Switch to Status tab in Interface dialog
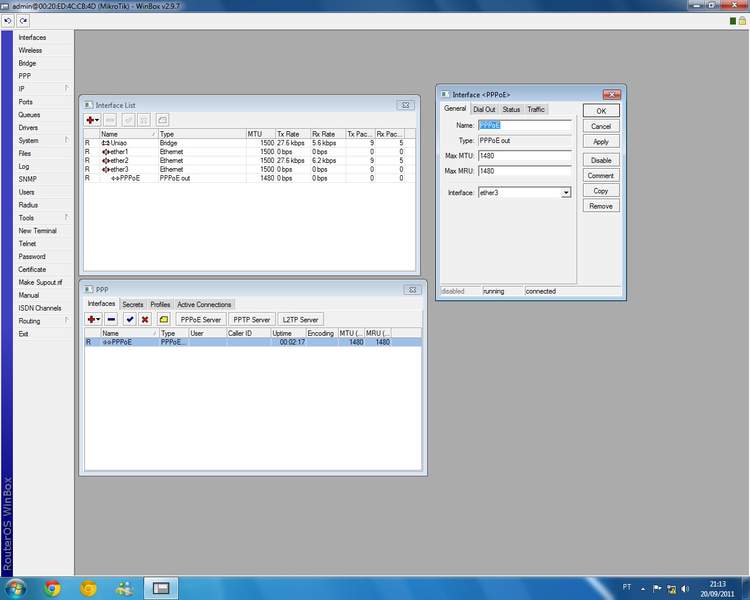This screenshot has width=750, height=600. click(511, 109)
